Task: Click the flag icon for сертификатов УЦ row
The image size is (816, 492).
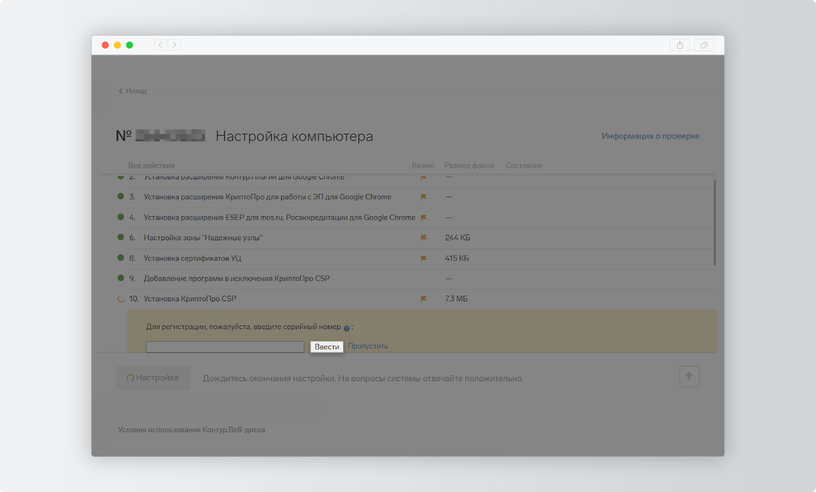Action: pyautogui.click(x=424, y=258)
